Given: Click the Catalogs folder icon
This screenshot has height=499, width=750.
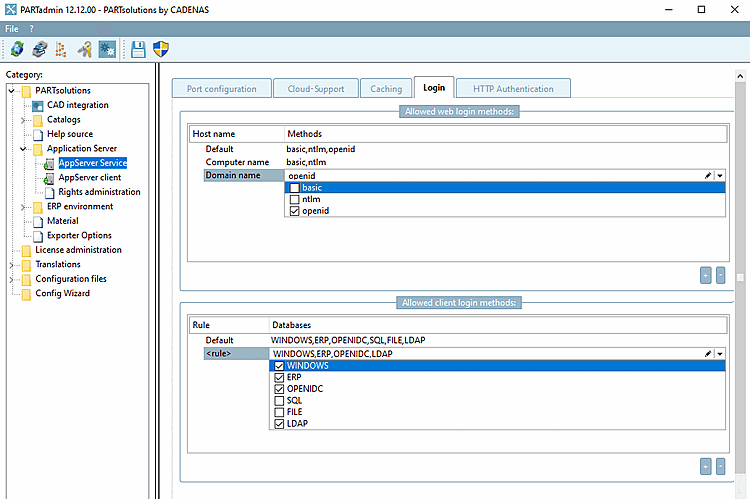Looking at the screenshot, I should pyautogui.click(x=38, y=120).
